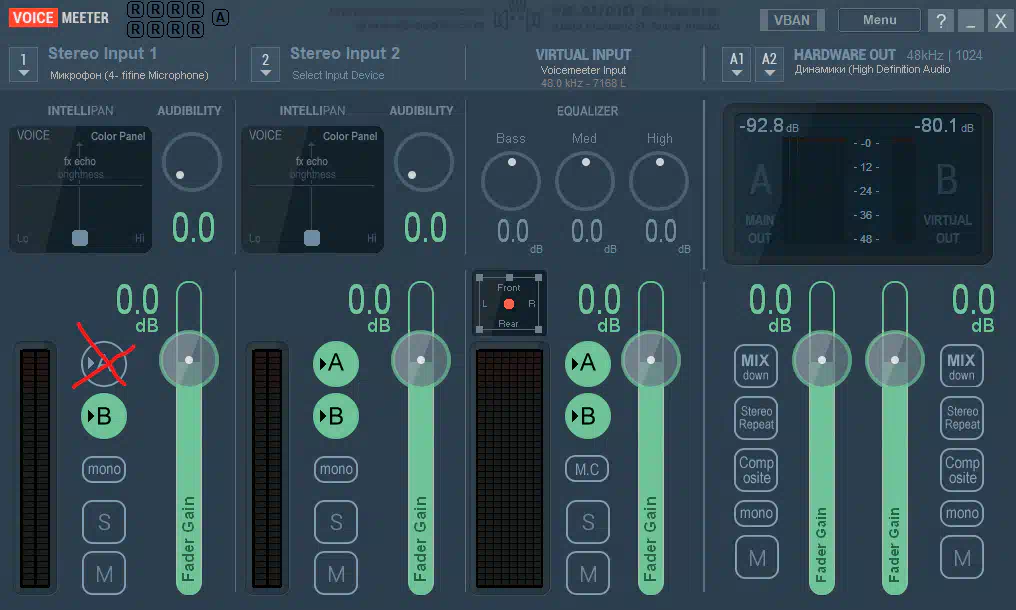The width and height of the screenshot is (1016, 610).
Task: Solo Stereo Input 2 with the S button
Action: 336,522
